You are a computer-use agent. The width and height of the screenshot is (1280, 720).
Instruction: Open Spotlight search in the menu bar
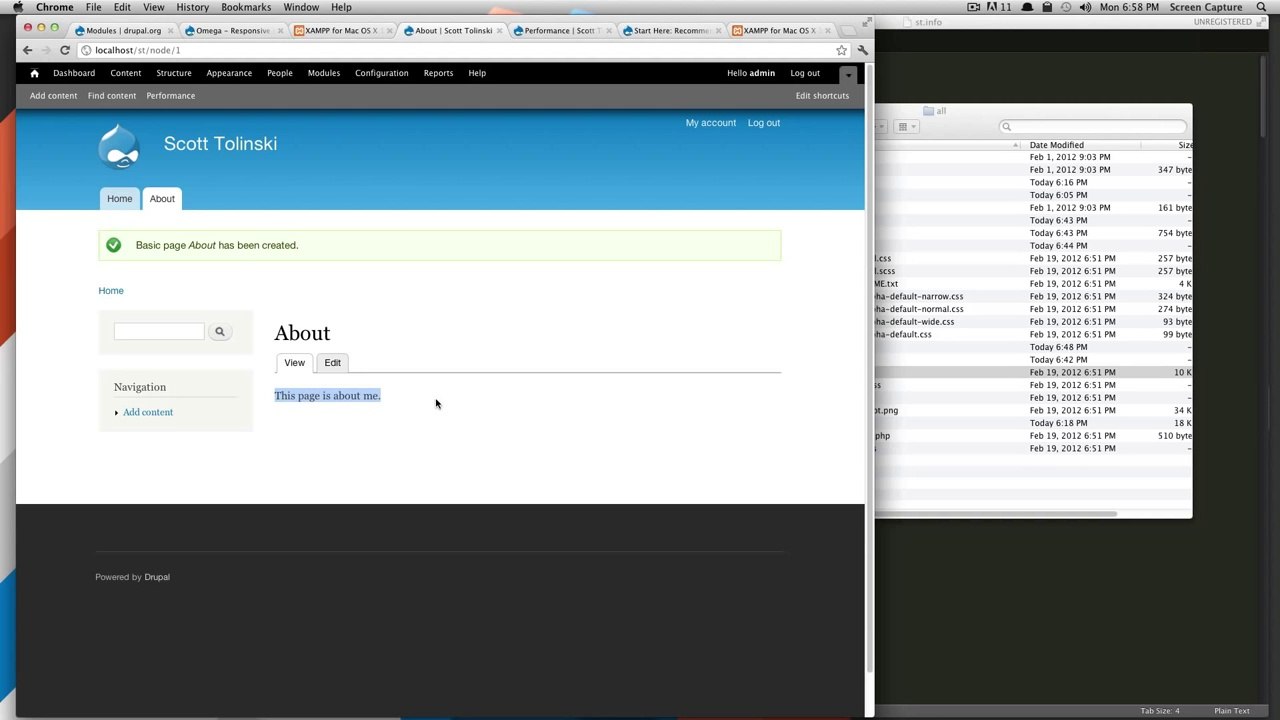(x=1261, y=7)
